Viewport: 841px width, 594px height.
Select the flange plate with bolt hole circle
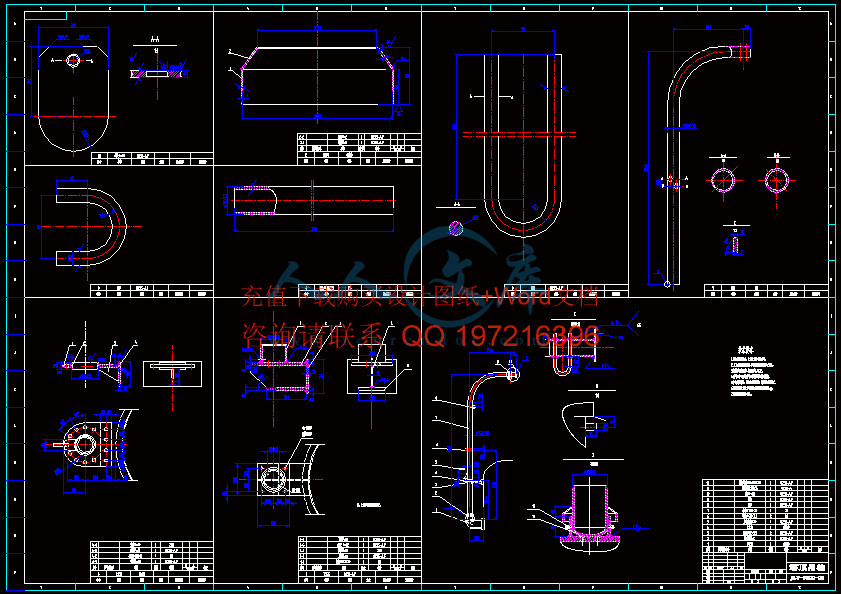click(88, 444)
